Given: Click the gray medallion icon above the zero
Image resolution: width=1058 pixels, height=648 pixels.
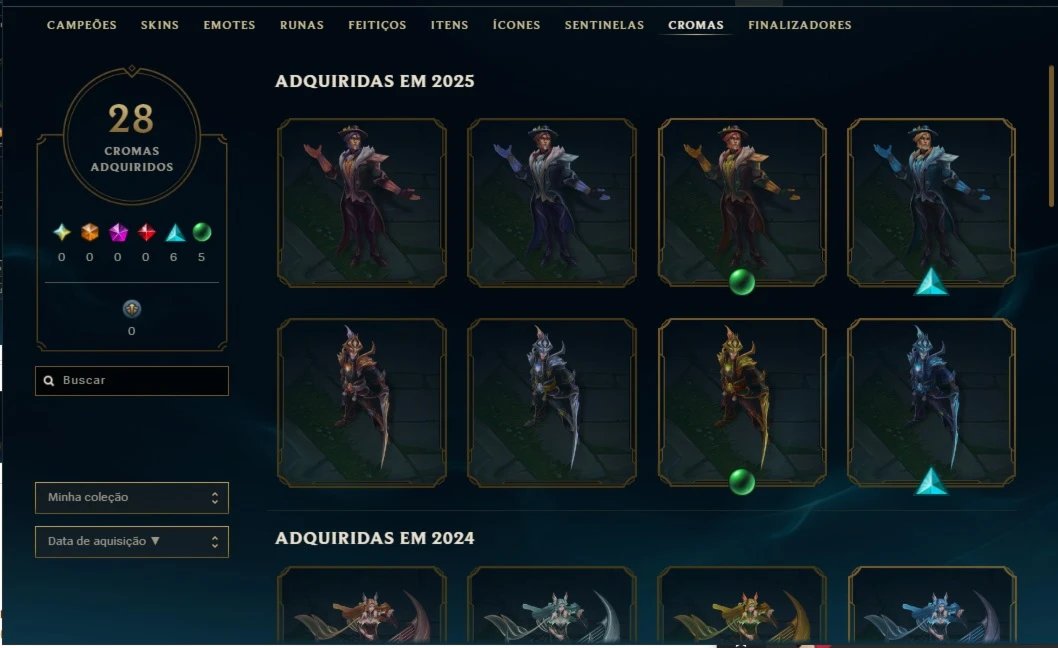Looking at the screenshot, I should pos(132,308).
